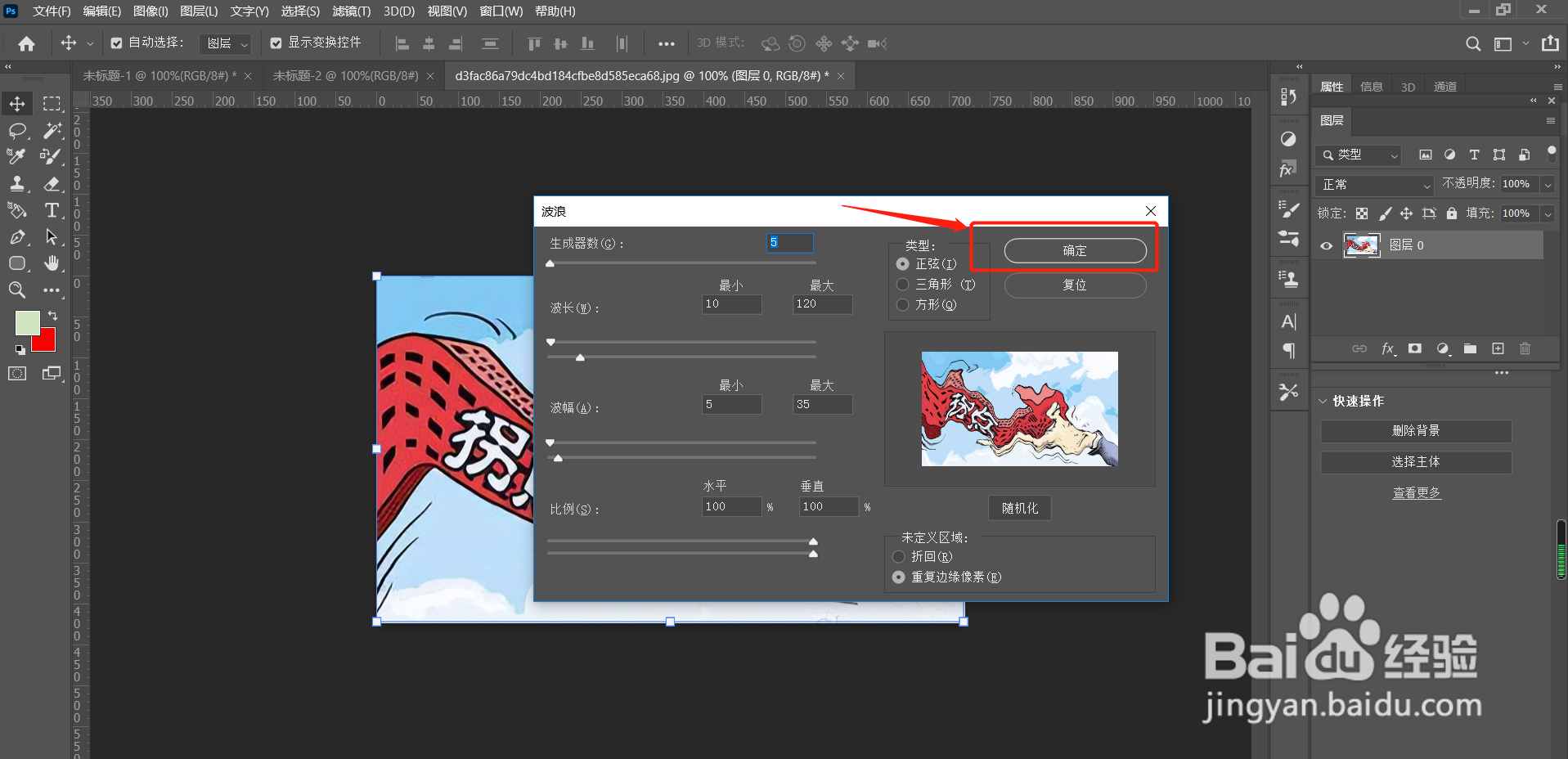Select the Hand tool
Viewport: 1568px width, 759px height.
tap(52, 263)
